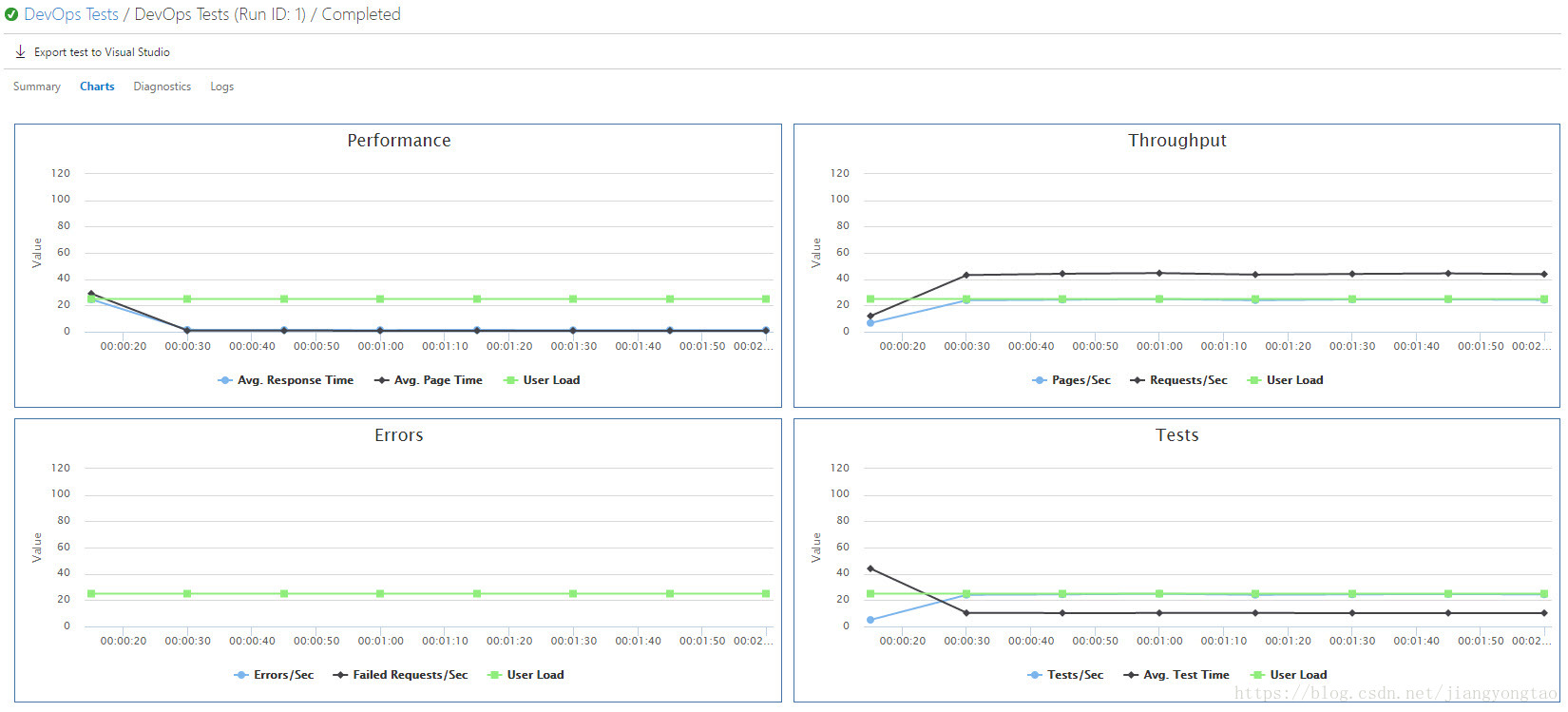Toggle User Load legend in Tests chart

pyautogui.click(x=1289, y=675)
